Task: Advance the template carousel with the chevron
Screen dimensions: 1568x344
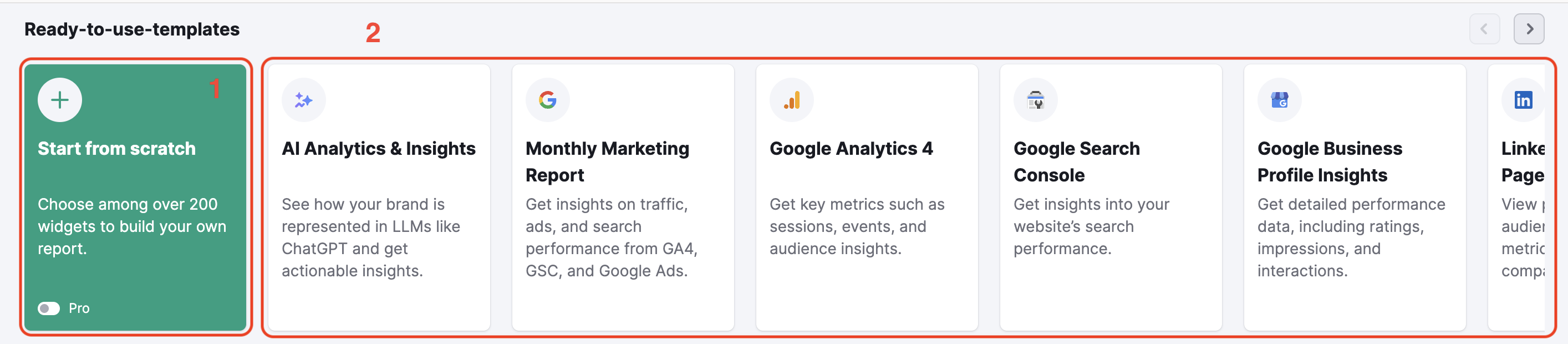Action: click(1529, 28)
